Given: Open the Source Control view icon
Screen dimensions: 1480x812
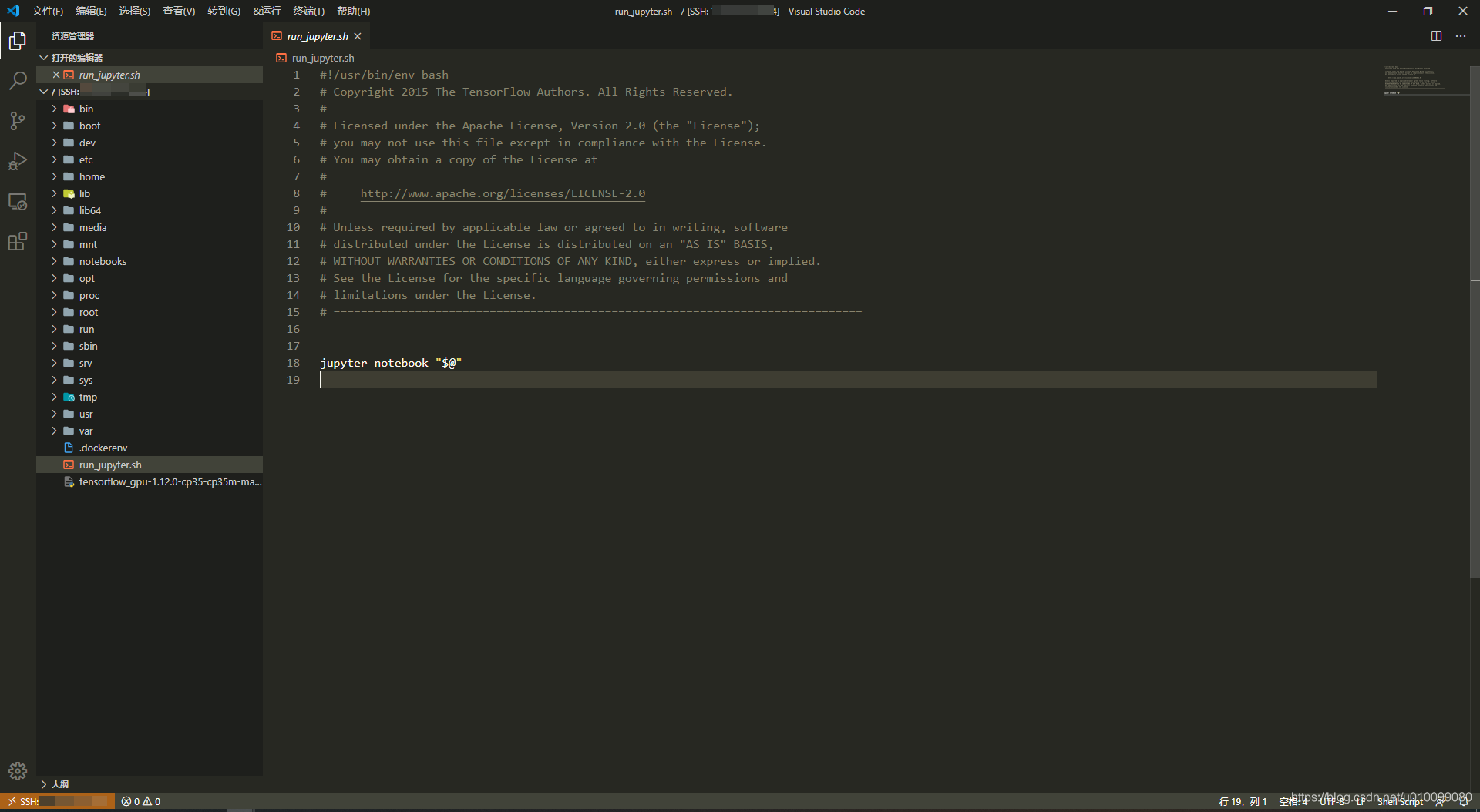Looking at the screenshot, I should point(18,121).
